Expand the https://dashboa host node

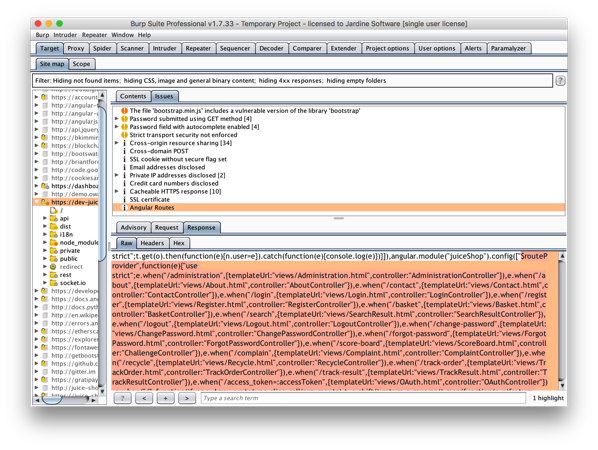37,186
